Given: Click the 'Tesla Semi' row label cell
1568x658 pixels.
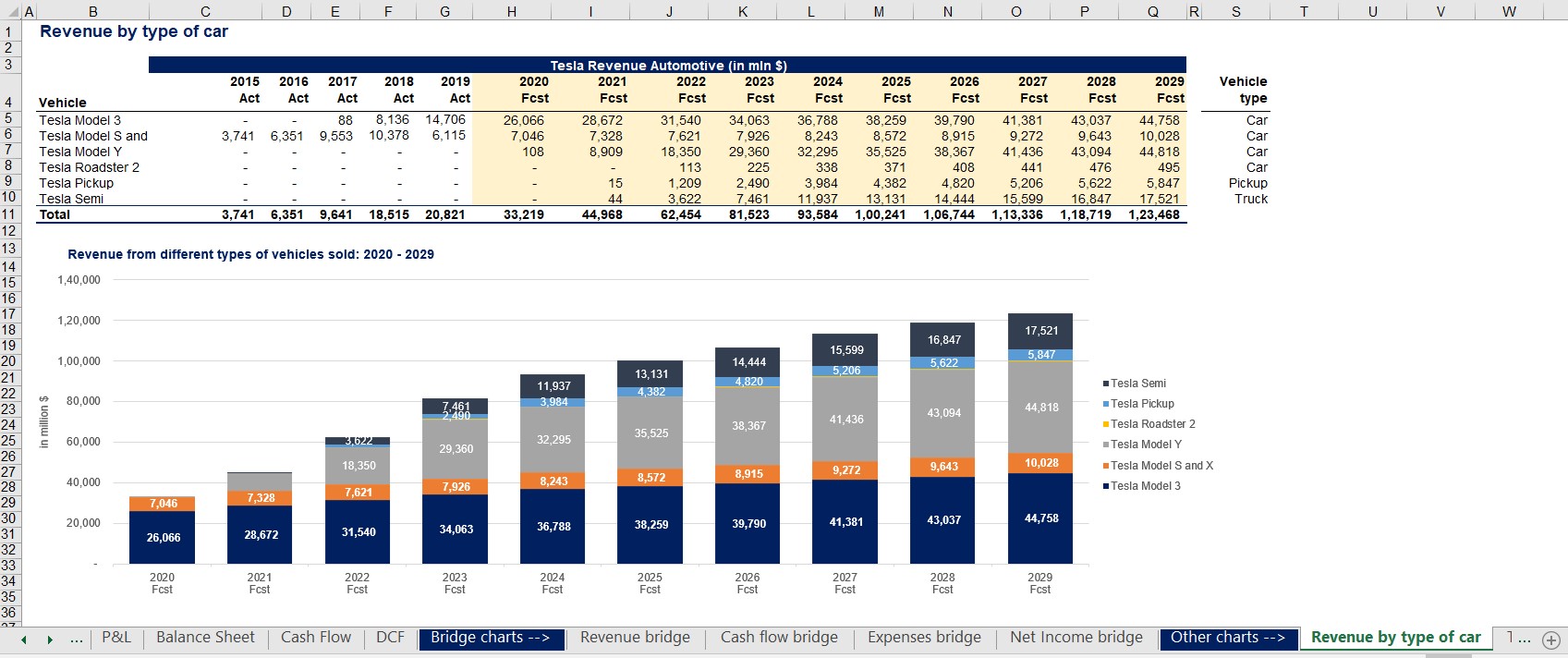Looking at the screenshot, I should pos(71,199).
